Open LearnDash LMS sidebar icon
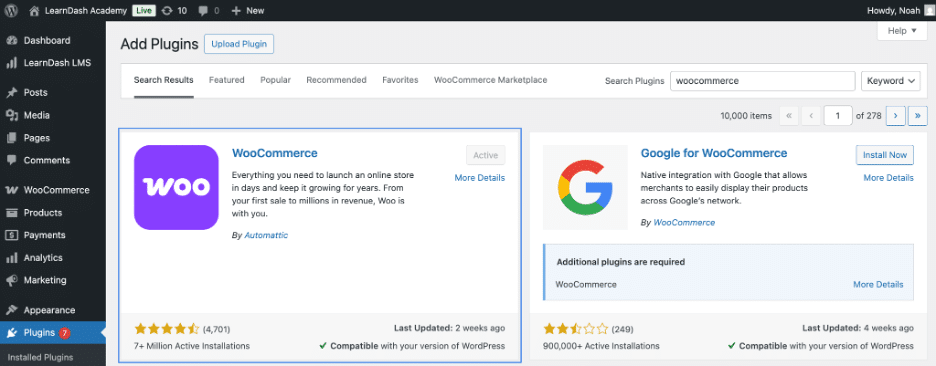This screenshot has height=366, width=936. 11,63
